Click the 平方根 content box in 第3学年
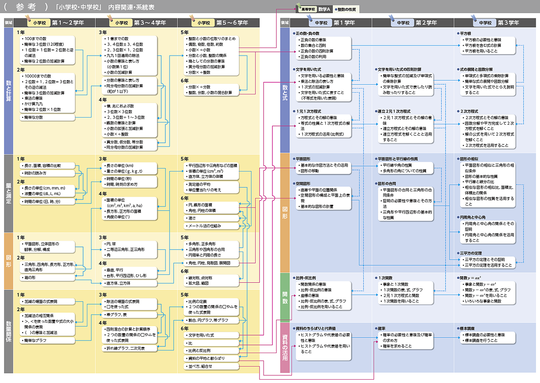 click(x=488, y=45)
